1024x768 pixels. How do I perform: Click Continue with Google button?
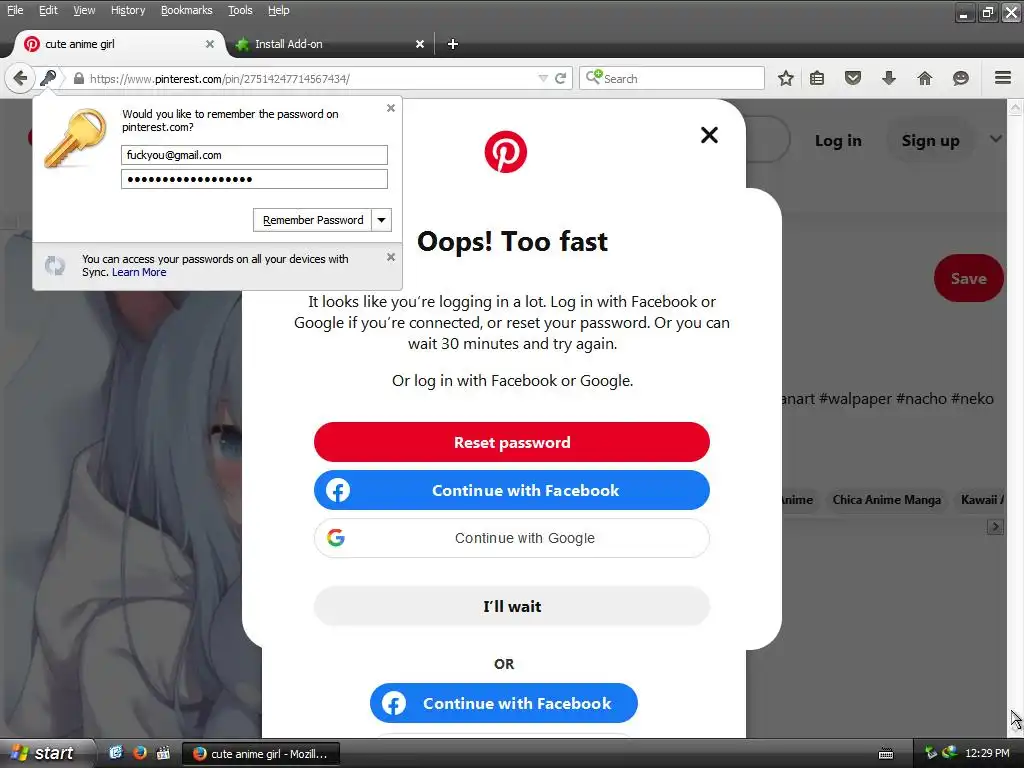512,538
